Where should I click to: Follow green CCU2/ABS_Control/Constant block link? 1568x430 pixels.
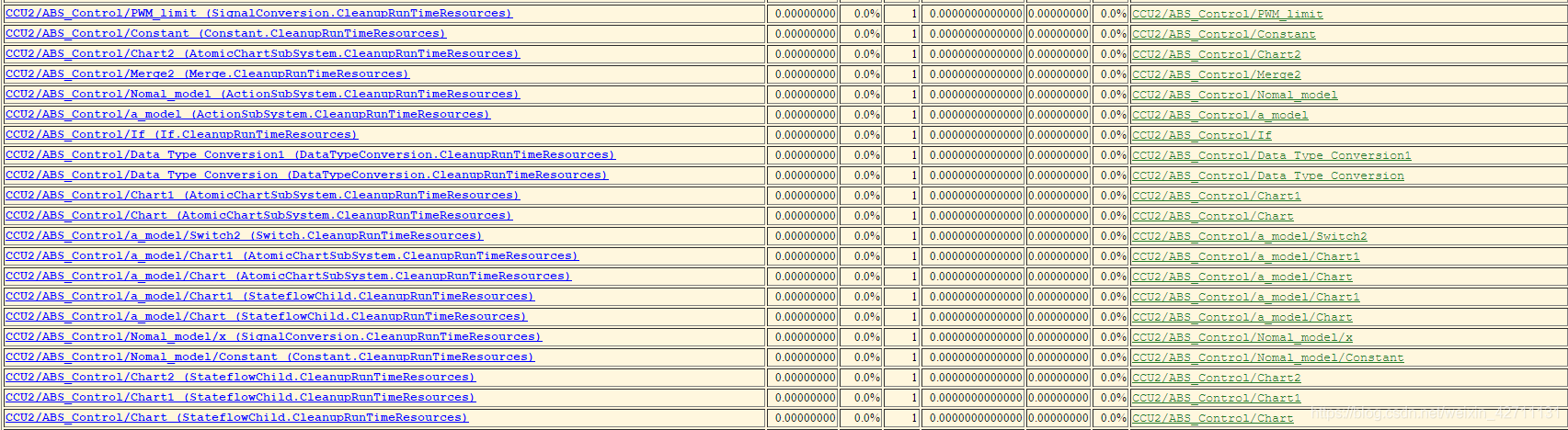(x=1224, y=35)
